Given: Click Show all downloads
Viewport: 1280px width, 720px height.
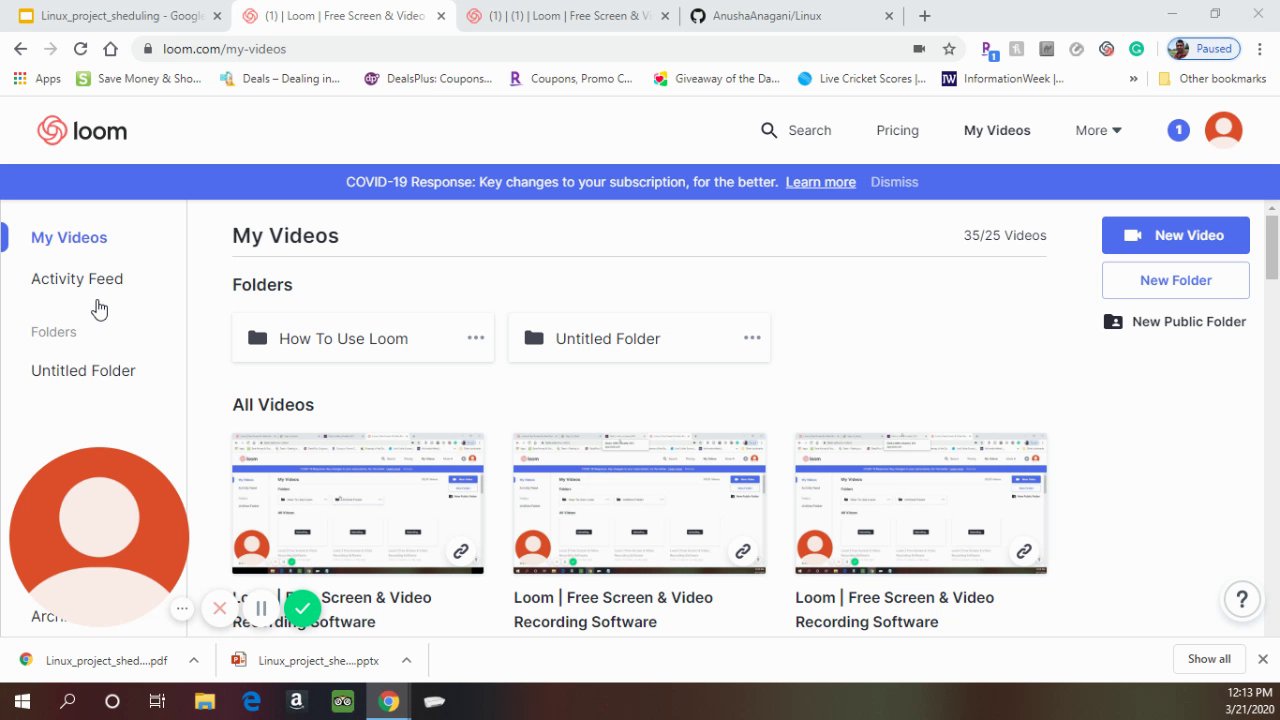Looking at the screenshot, I should click(1209, 659).
